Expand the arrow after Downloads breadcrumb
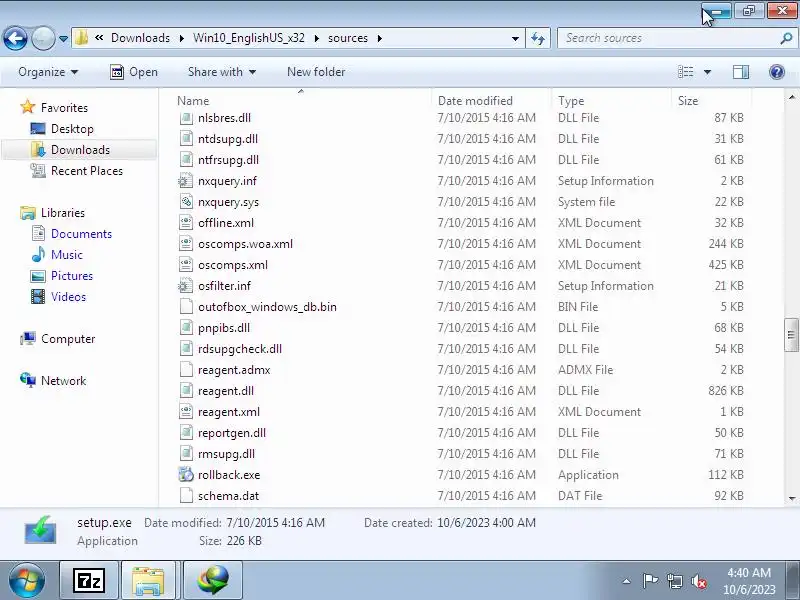The height and width of the screenshot is (600, 800). pyautogui.click(x=182, y=38)
